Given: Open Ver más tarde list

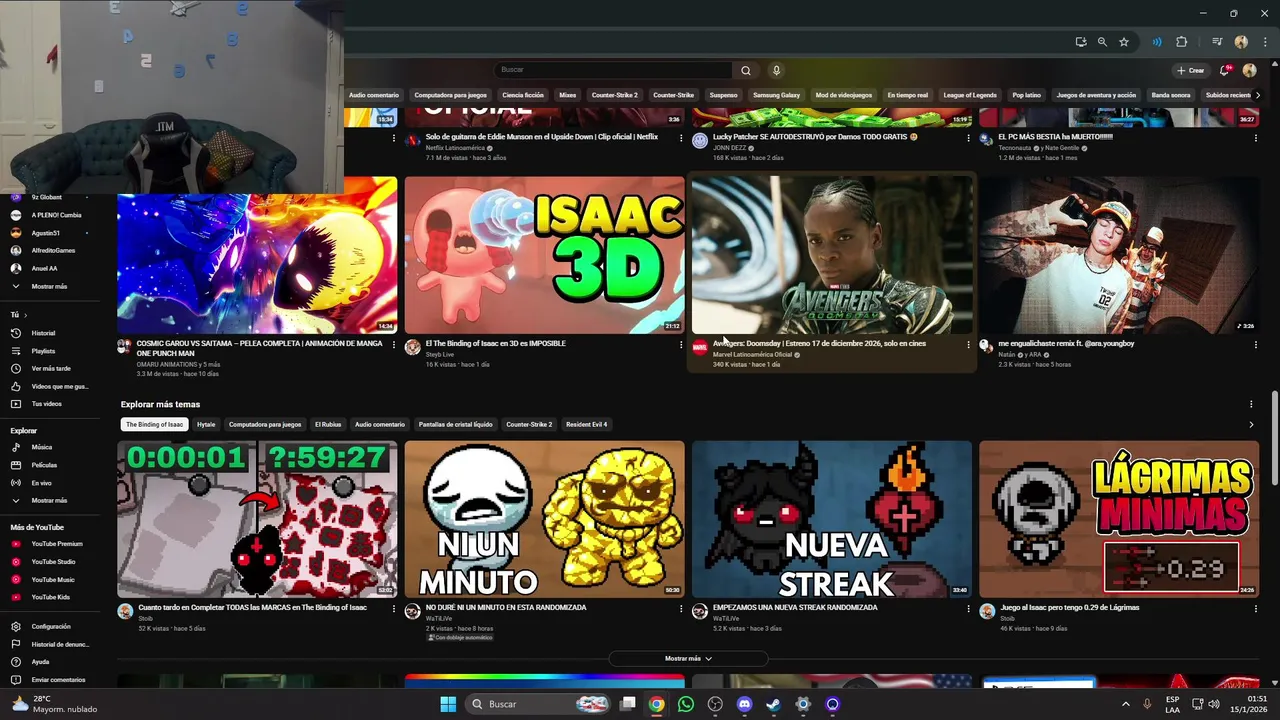Looking at the screenshot, I should [50, 369].
